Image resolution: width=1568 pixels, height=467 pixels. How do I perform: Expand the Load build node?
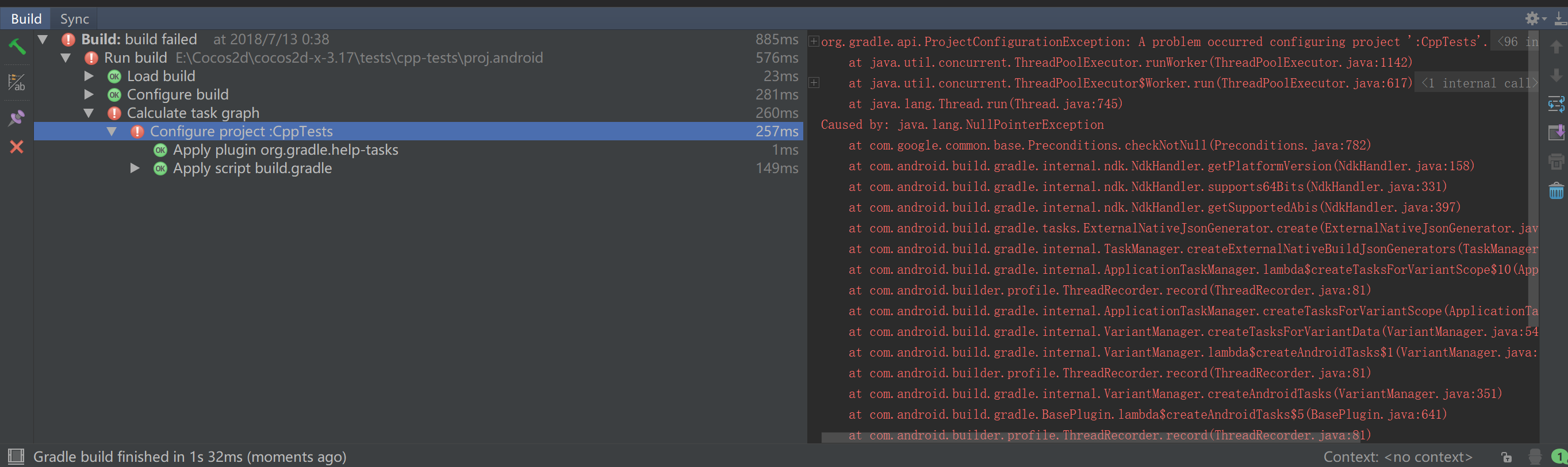click(89, 76)
